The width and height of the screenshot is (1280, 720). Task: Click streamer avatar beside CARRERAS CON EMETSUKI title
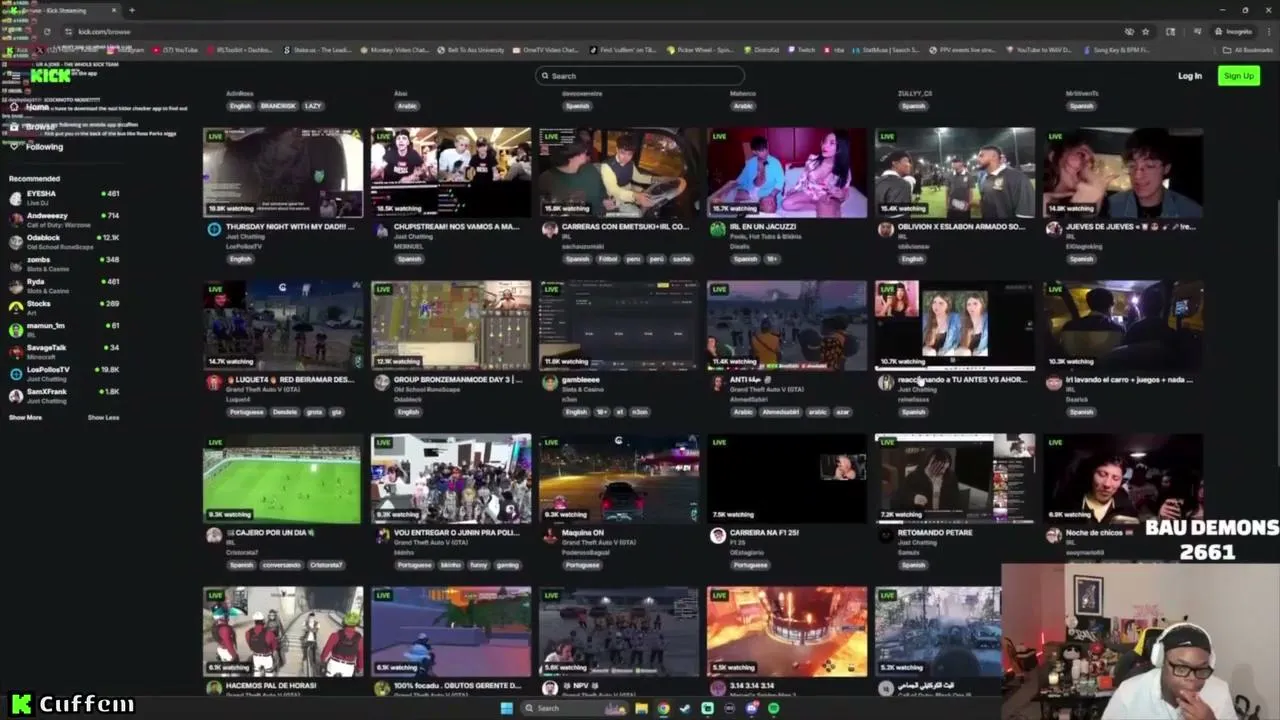click(549, 229)
